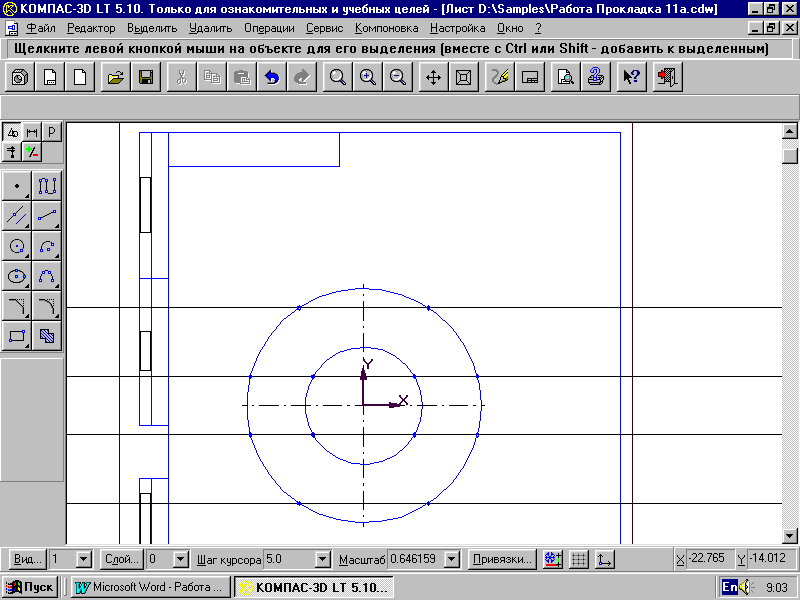Select the circle drawing tool

point(17,246)
